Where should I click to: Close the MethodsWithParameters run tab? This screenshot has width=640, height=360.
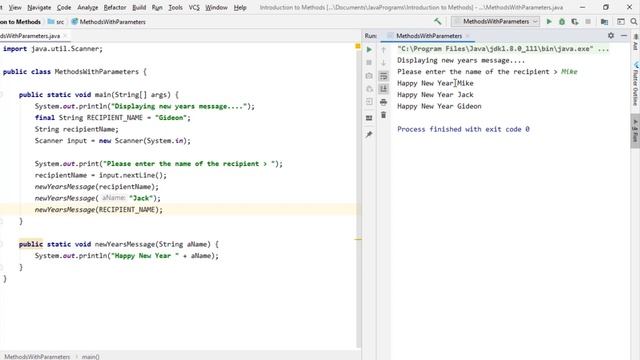pos(467,36)
